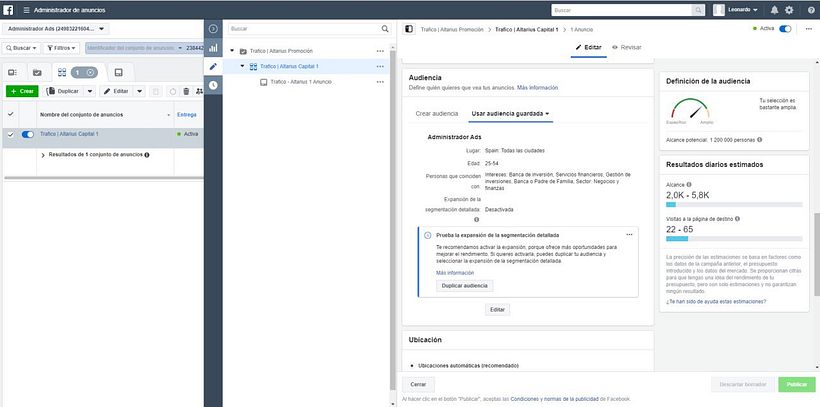Image resolution: width=820 pixels, height=407 pixels.
Task: Open the Filtros dropdown
Action: (x=61, y=48)
